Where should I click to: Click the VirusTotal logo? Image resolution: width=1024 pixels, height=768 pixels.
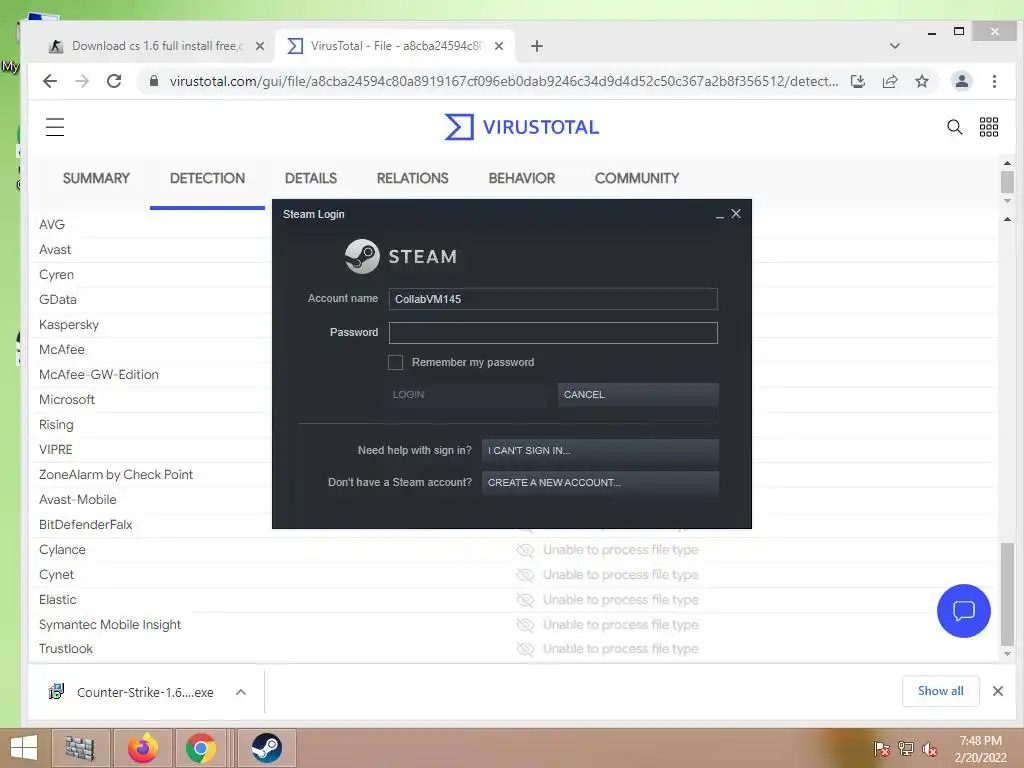tap(521, 127)
